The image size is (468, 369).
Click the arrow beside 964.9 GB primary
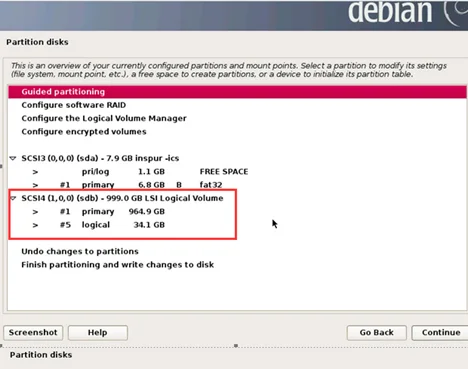(x=35, y=212)
